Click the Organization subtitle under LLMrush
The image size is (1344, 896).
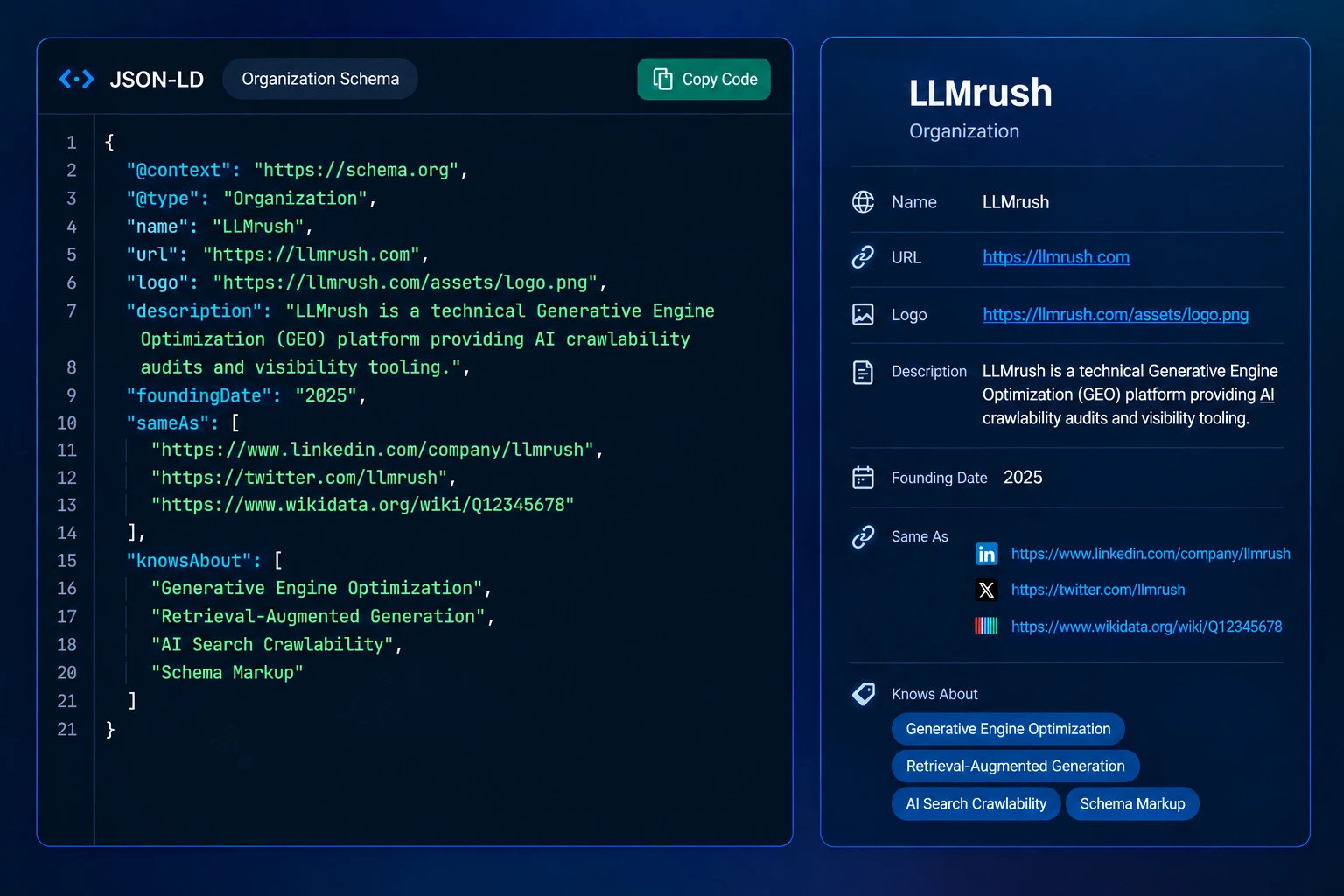click(x=964, y=131)
